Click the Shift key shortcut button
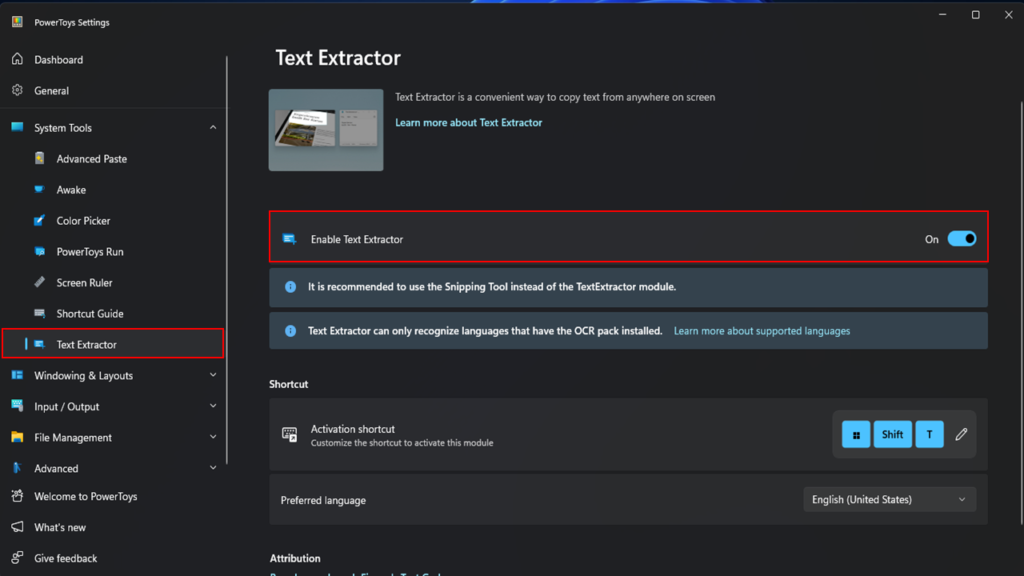 click(892, 434)
